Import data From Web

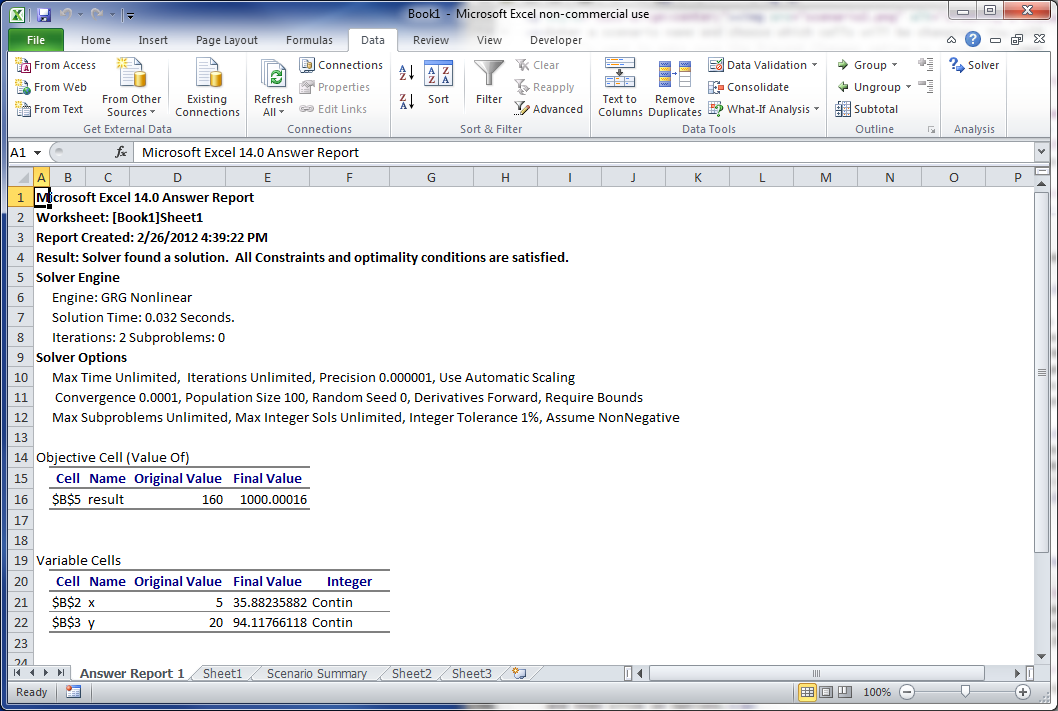[x=51, y=87]
